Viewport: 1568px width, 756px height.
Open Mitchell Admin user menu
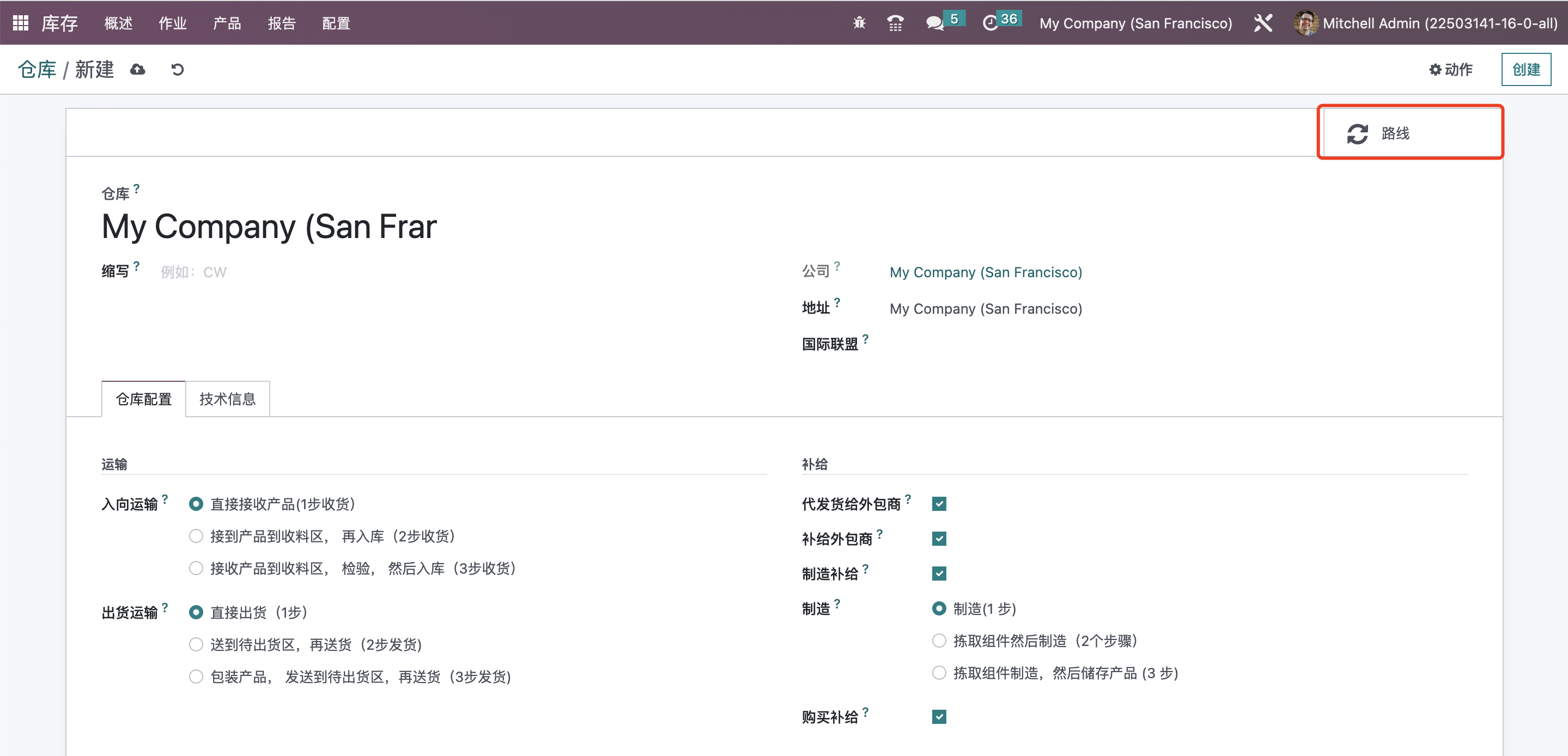pyautogui.click(x=1426, y=23)
